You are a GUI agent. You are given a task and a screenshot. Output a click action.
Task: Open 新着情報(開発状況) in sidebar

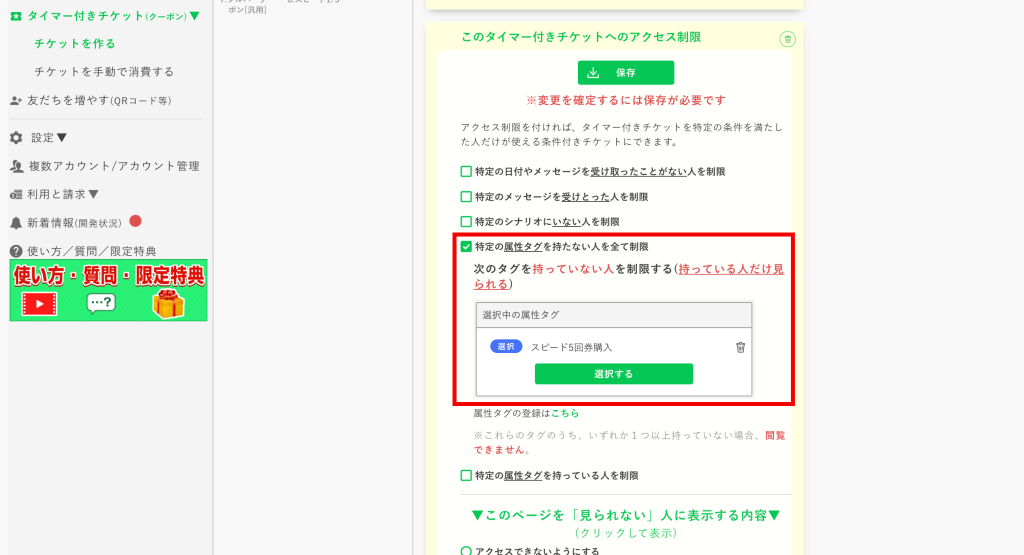coord(74,223)
